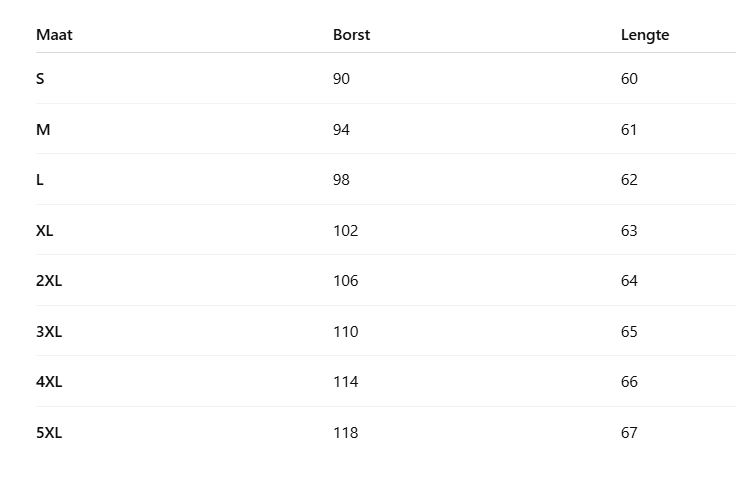Viewport: 736px width, 484px height.
Task: Click Lengte value 62 for size L
Action: (629, 180)
